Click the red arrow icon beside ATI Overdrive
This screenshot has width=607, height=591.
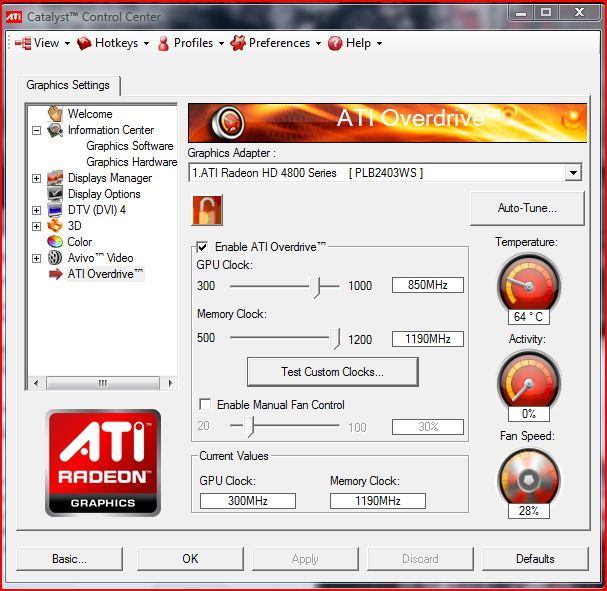tap(55, 274)
